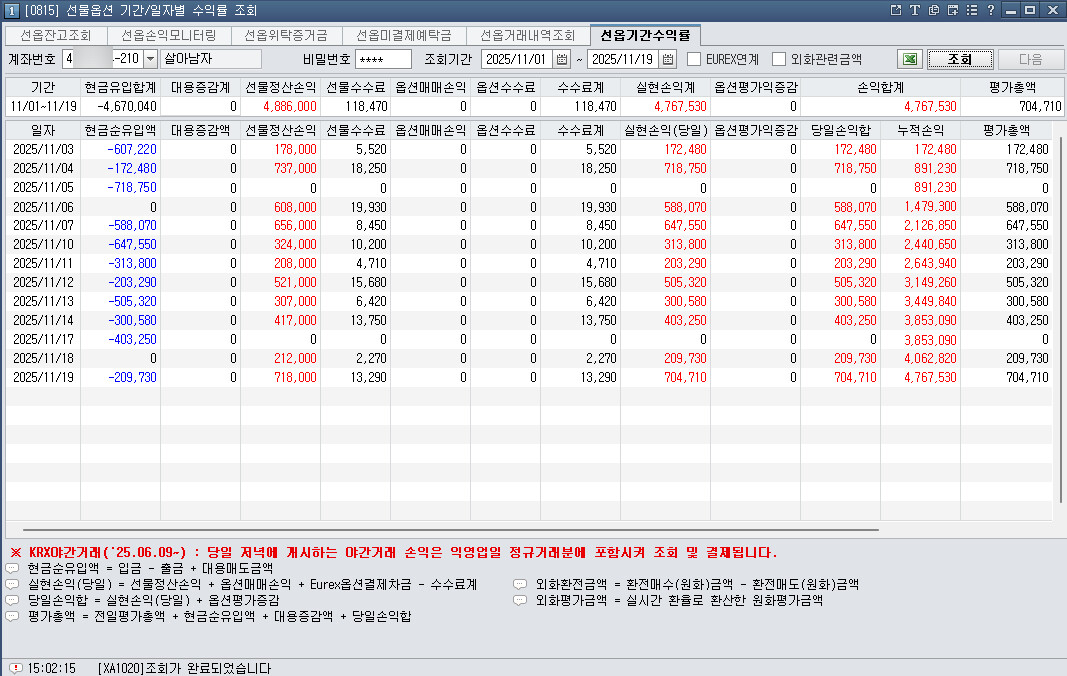Open help with the question mark icon
This screenshot has width=1067, height=676.
[x=990, y=10]
